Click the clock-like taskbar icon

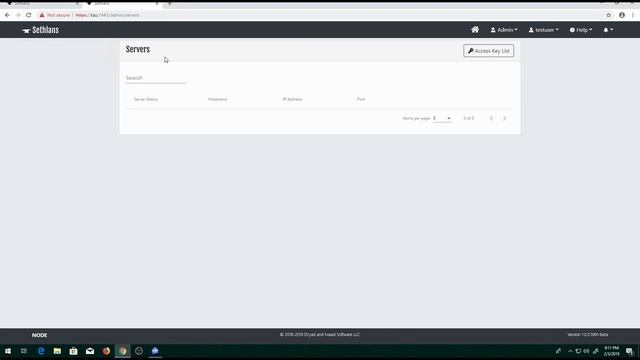coord(139,351)
